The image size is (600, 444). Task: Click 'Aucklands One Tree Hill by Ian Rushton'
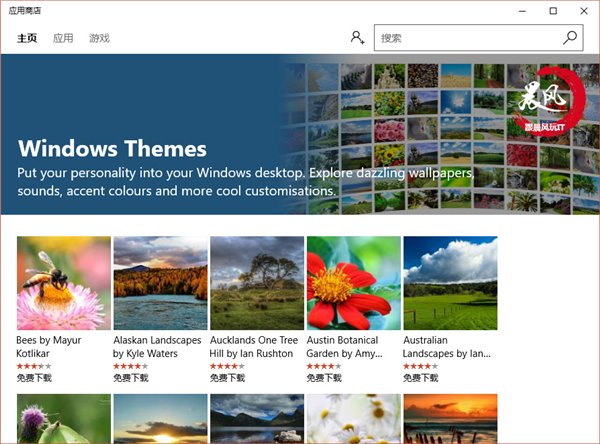pyautogui.click(x=254, y=347)
